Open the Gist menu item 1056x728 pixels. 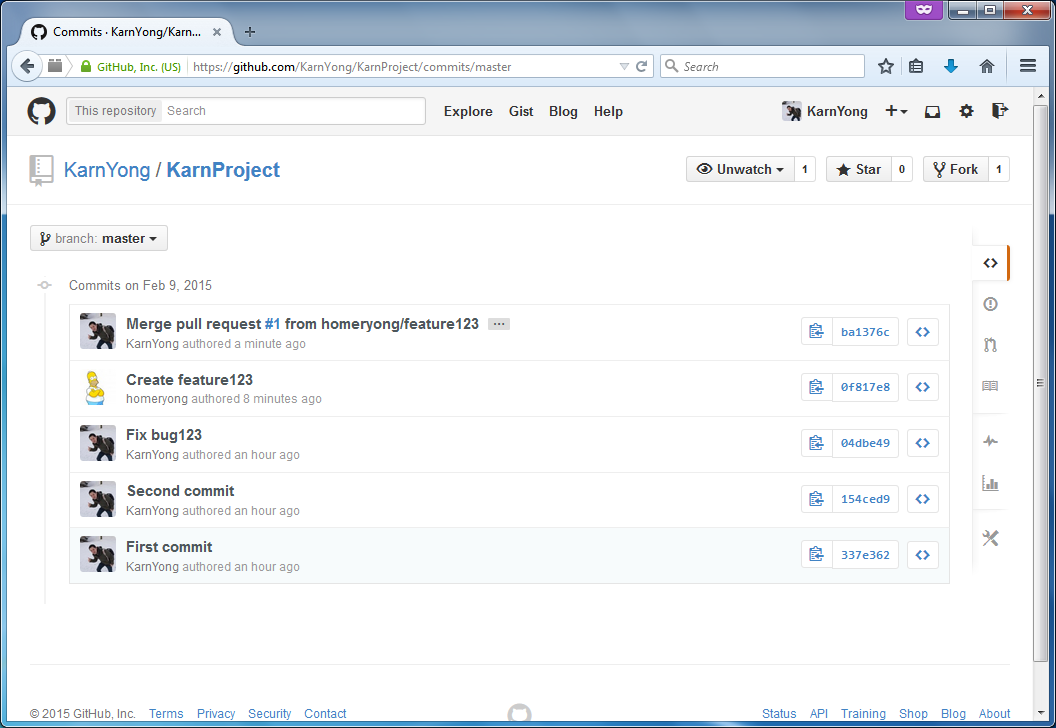tap(521, 112)
